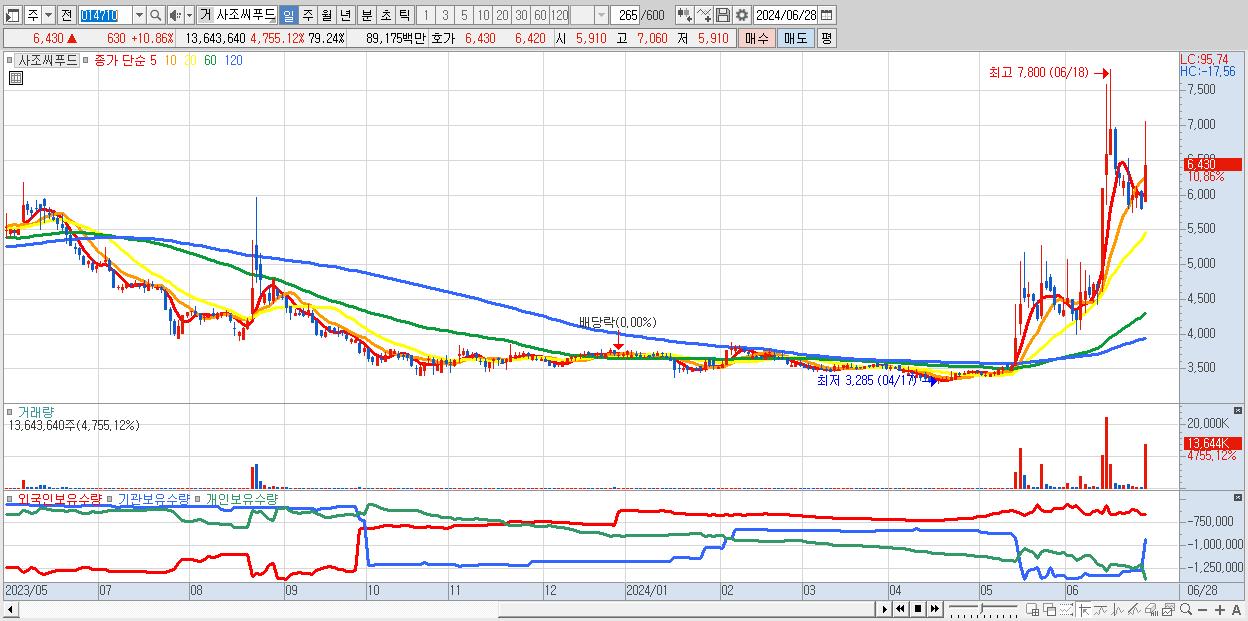Click the minus zoom out icon
Screen dimensions: 1248x621
[x=1202, y=609]
